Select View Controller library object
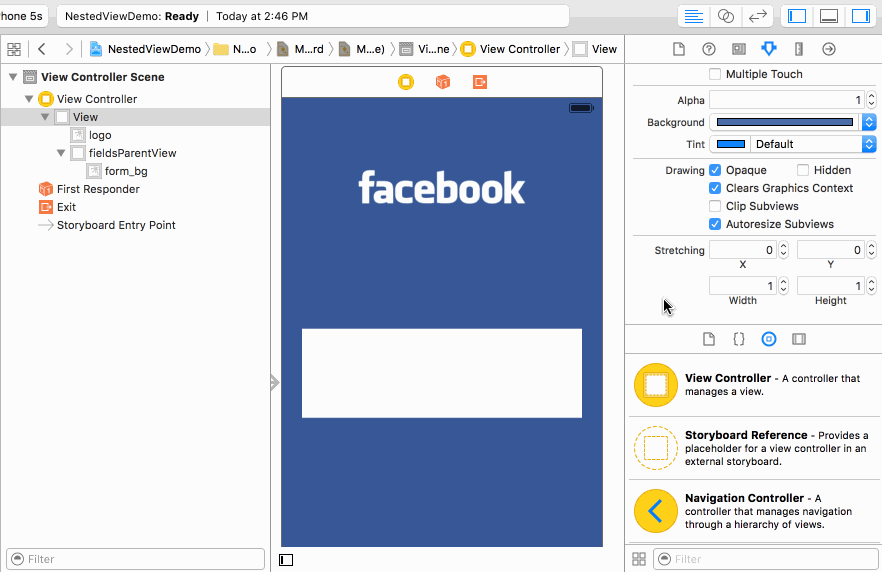882x572 pixels. pos(753,385)
